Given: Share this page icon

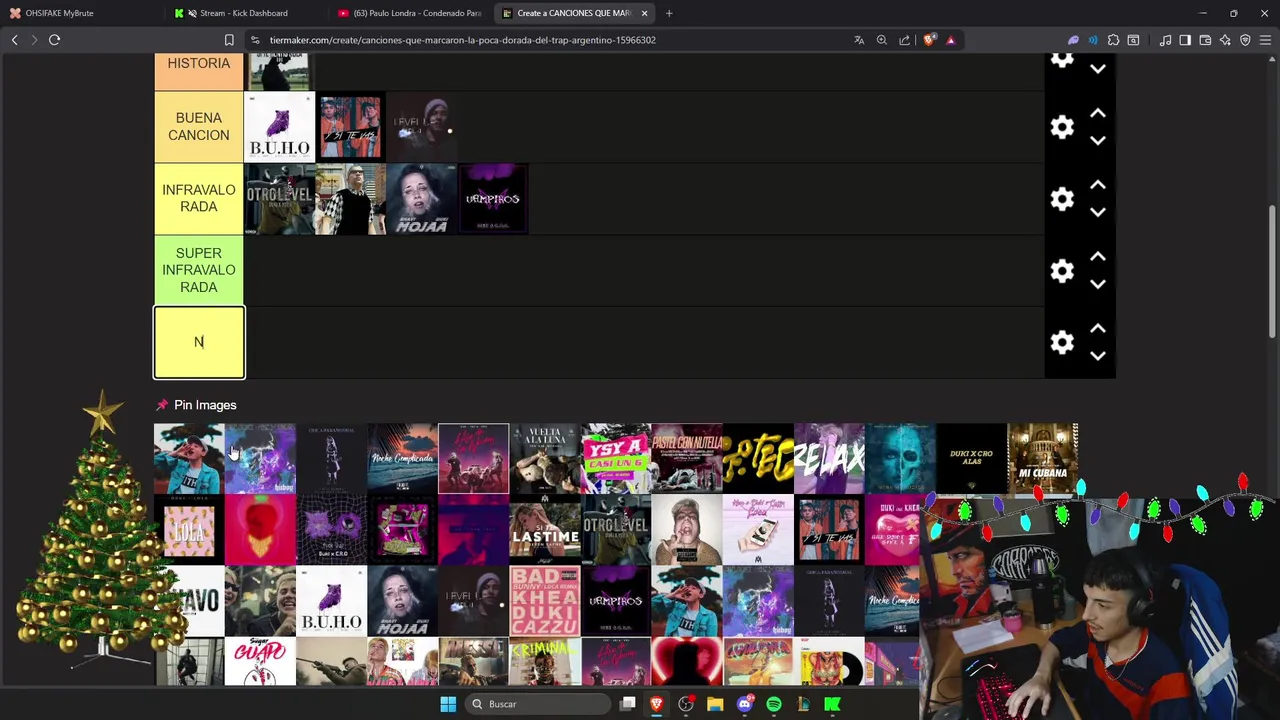Looking at the screenshot, I should pos(905,40).
